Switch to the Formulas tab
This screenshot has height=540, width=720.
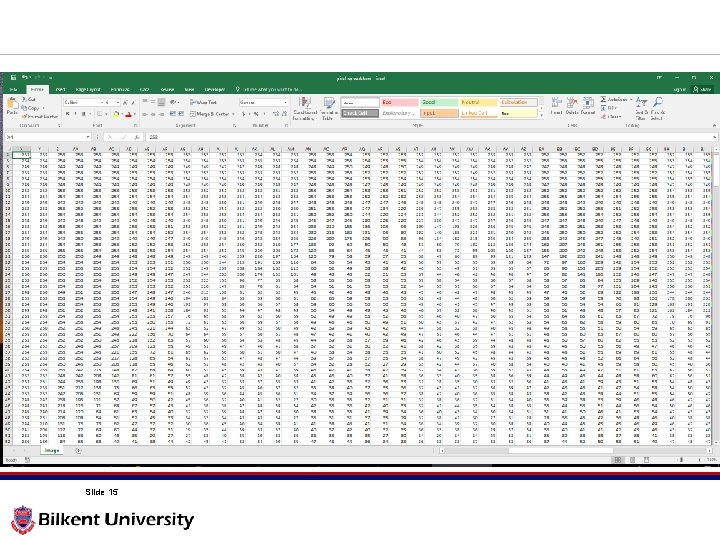[120, 89]
